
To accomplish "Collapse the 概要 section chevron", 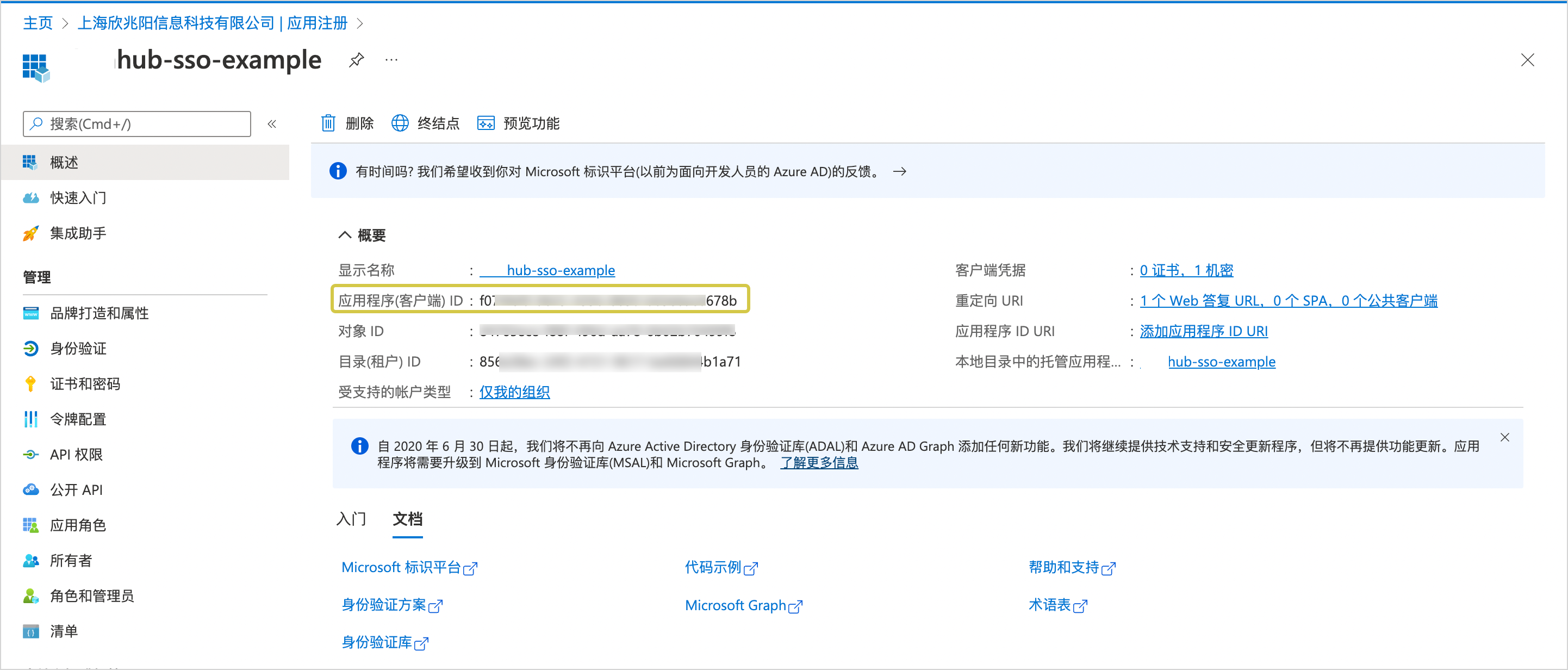I will tap(345, 235).
